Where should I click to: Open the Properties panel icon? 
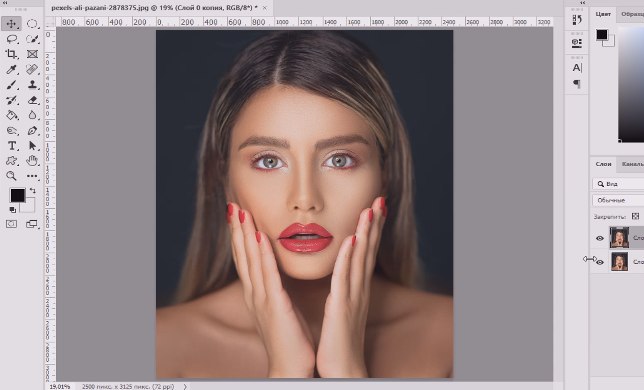click(577, 43)
